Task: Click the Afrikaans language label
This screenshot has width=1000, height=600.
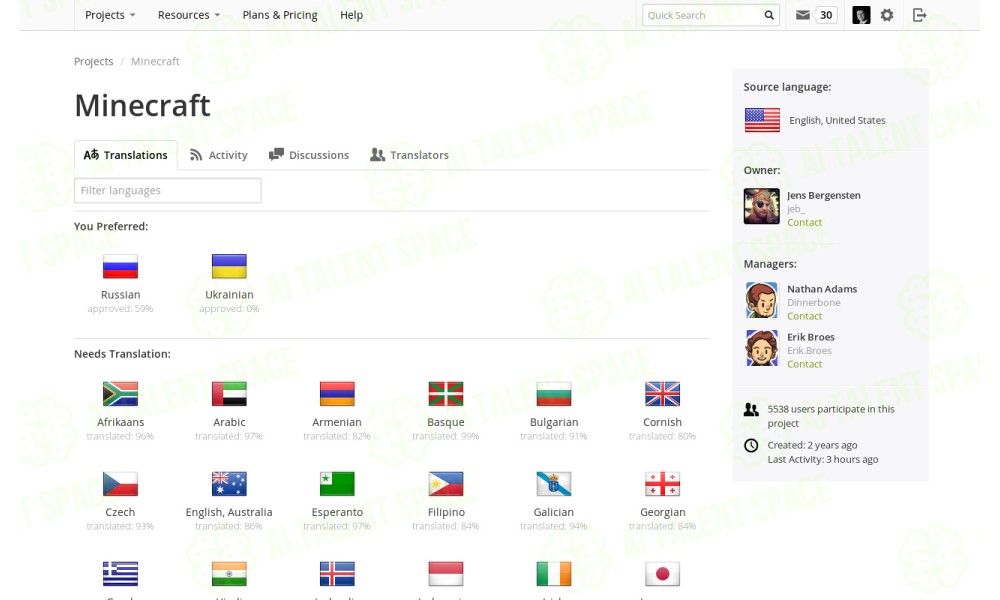Action: point(121,422)
